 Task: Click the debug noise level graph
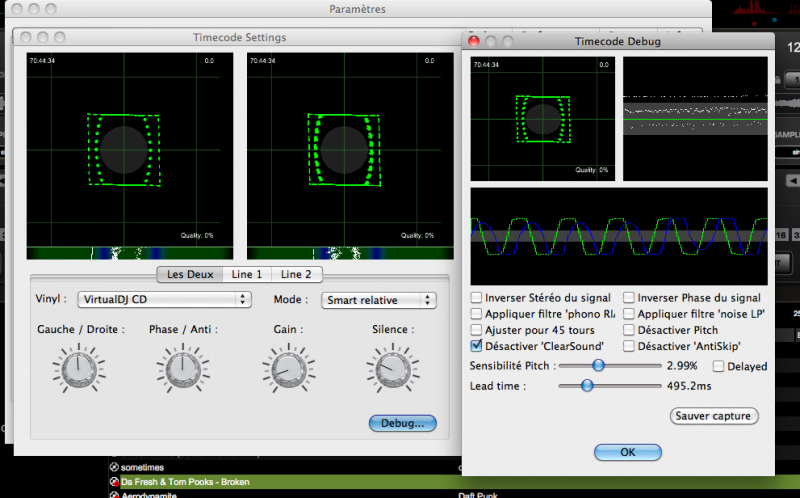[x=695, y=118]
